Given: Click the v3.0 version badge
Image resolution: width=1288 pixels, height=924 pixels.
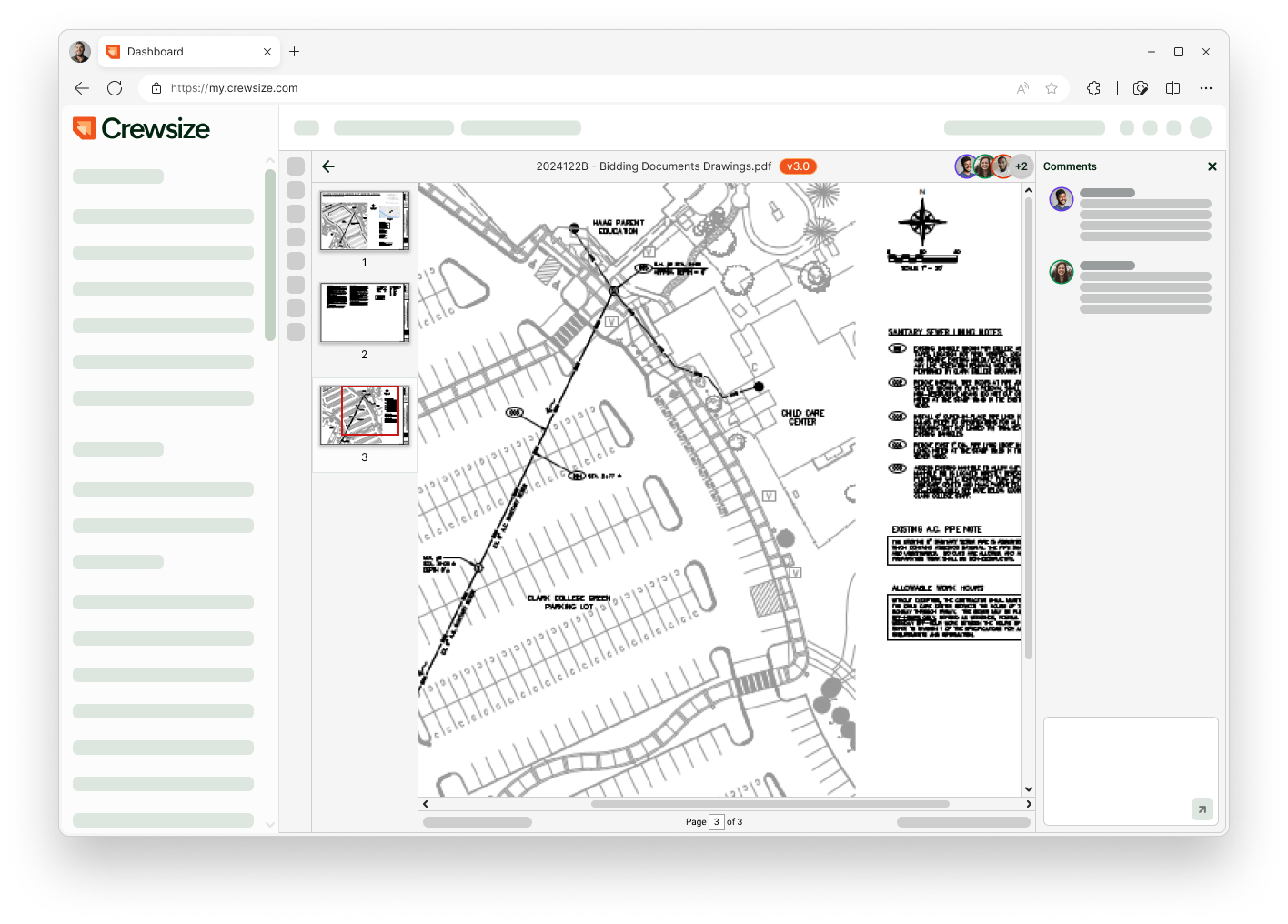Looking at the screenshot, I should 798,166.
